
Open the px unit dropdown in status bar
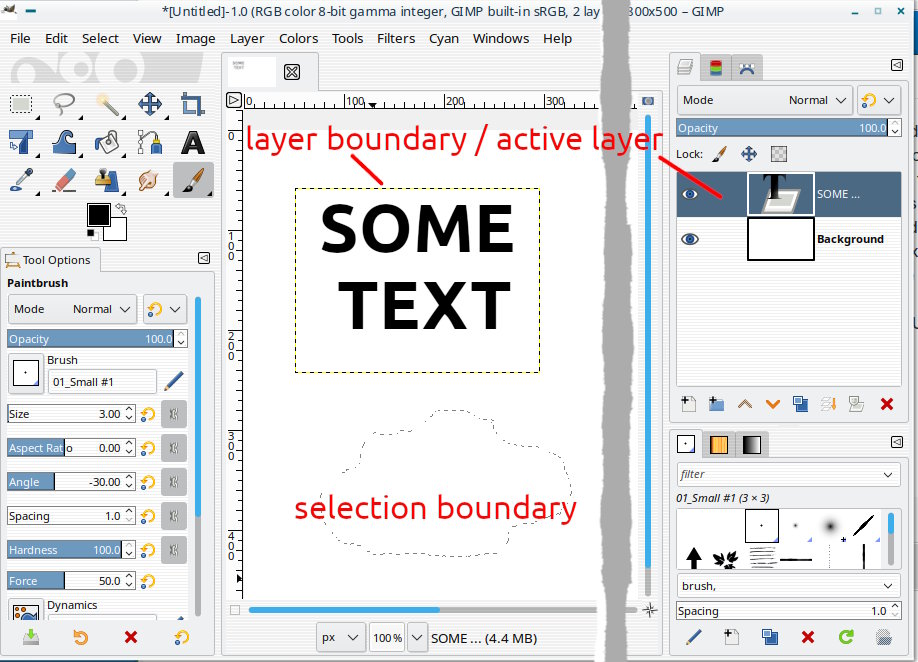[341, 637]
